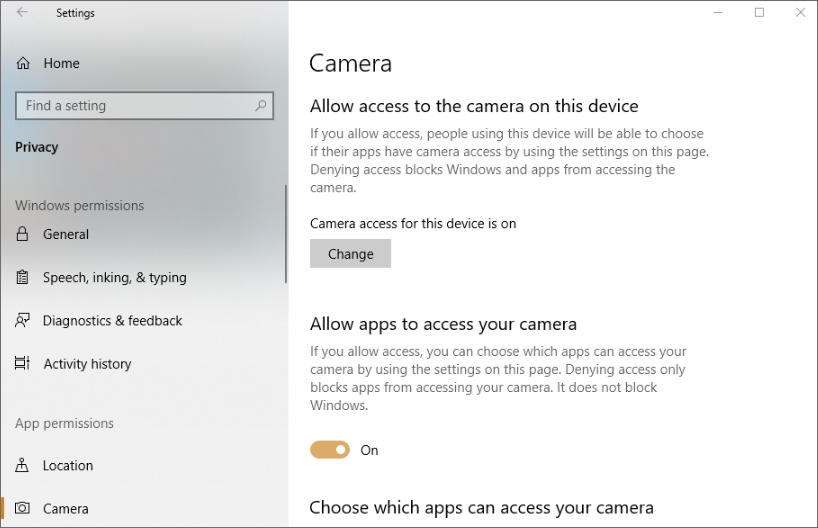This screenshot has width=818, height=528.
Task: Click the Camera icon in sidebar
Action: [x=22, y=508]
